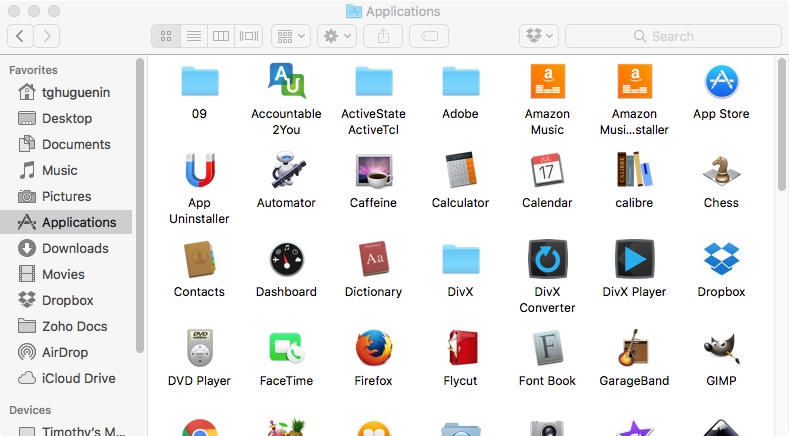The width and height of the screenshot is (789, 436).
Task: Select the 09 folder
Action: coord(200,81)
